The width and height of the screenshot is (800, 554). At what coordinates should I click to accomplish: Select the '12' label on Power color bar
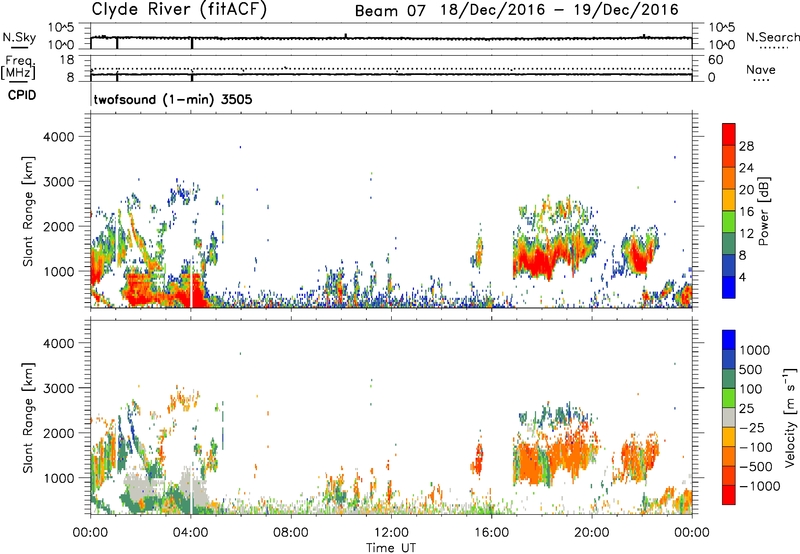click(x=746, y=234)
